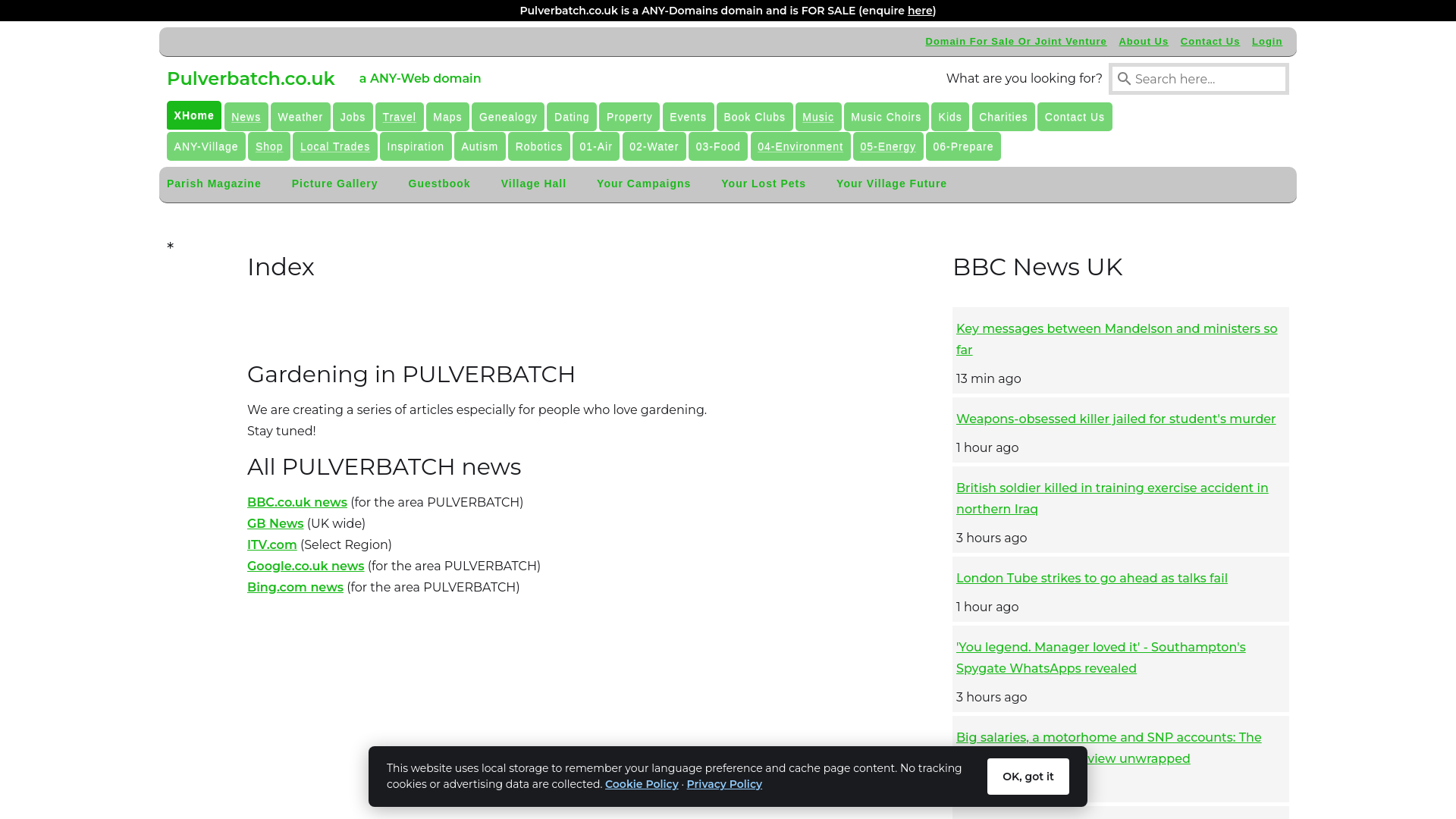This screenshot has width=1456, height=819.
Task: Select the 03-Food menu button
Action: (x=718, y=146)
